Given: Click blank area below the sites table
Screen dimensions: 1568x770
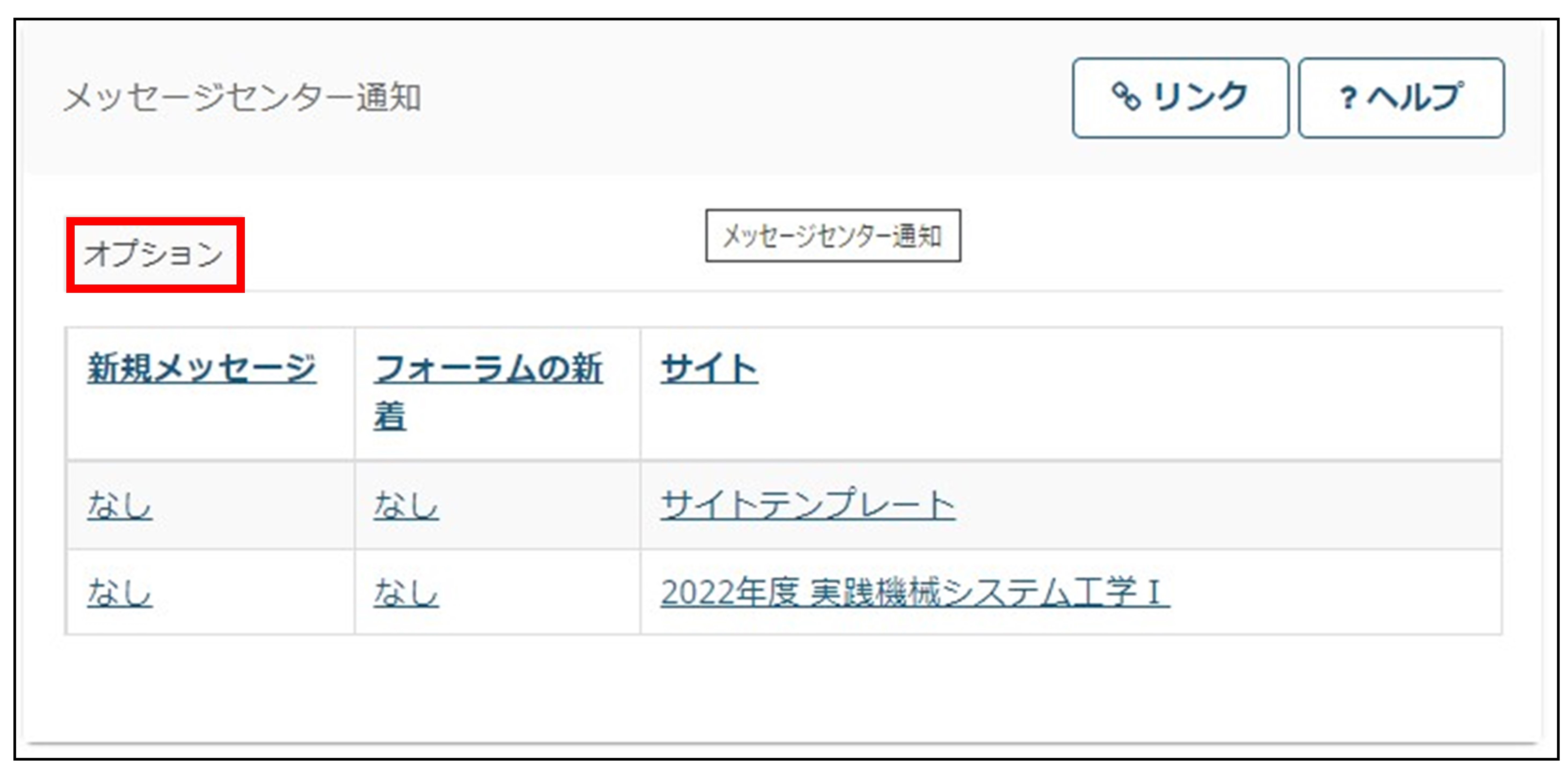Looking at the screenshot, I should 782,688.
